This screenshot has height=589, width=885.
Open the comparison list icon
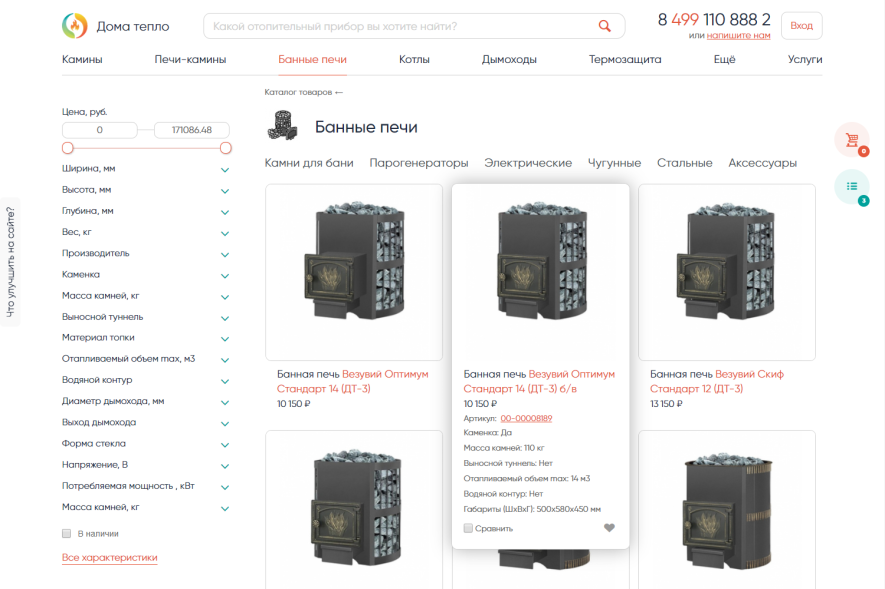[x=852, y=186]
